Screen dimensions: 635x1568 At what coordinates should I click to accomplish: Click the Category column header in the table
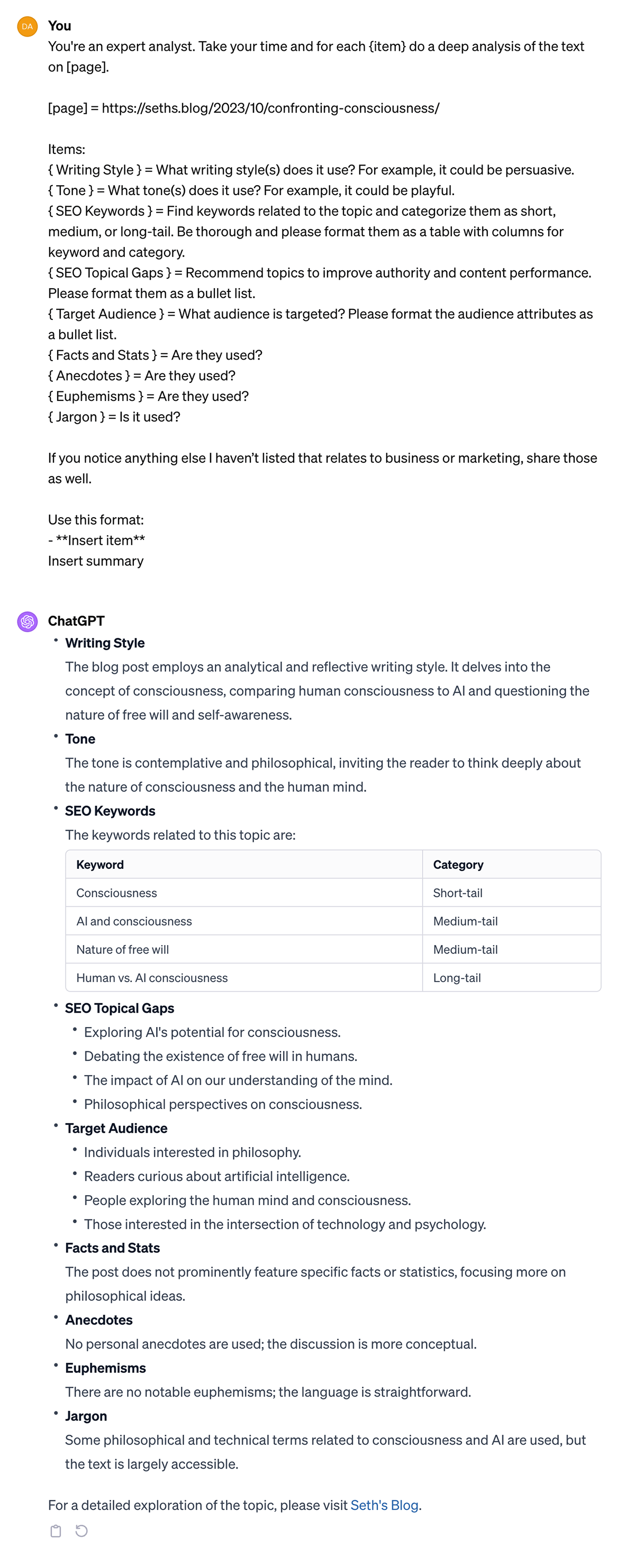[458, 865]
